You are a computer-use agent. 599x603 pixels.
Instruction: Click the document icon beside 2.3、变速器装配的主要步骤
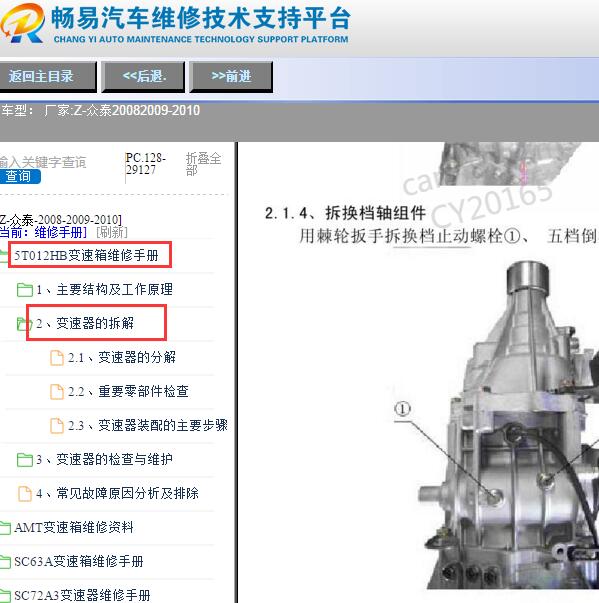point(57,426)
